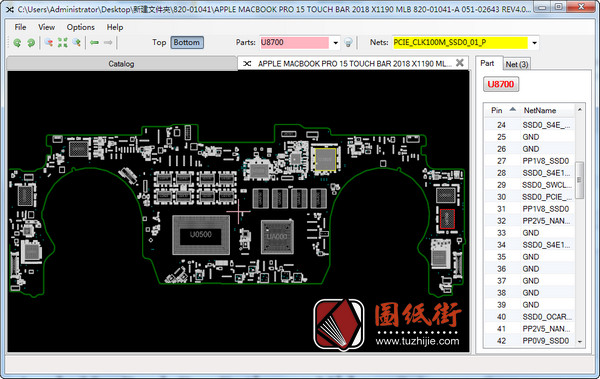Select pin 28 SSD0_S4E1 row
Screen dimensions: 600x379
pos(530,173)
